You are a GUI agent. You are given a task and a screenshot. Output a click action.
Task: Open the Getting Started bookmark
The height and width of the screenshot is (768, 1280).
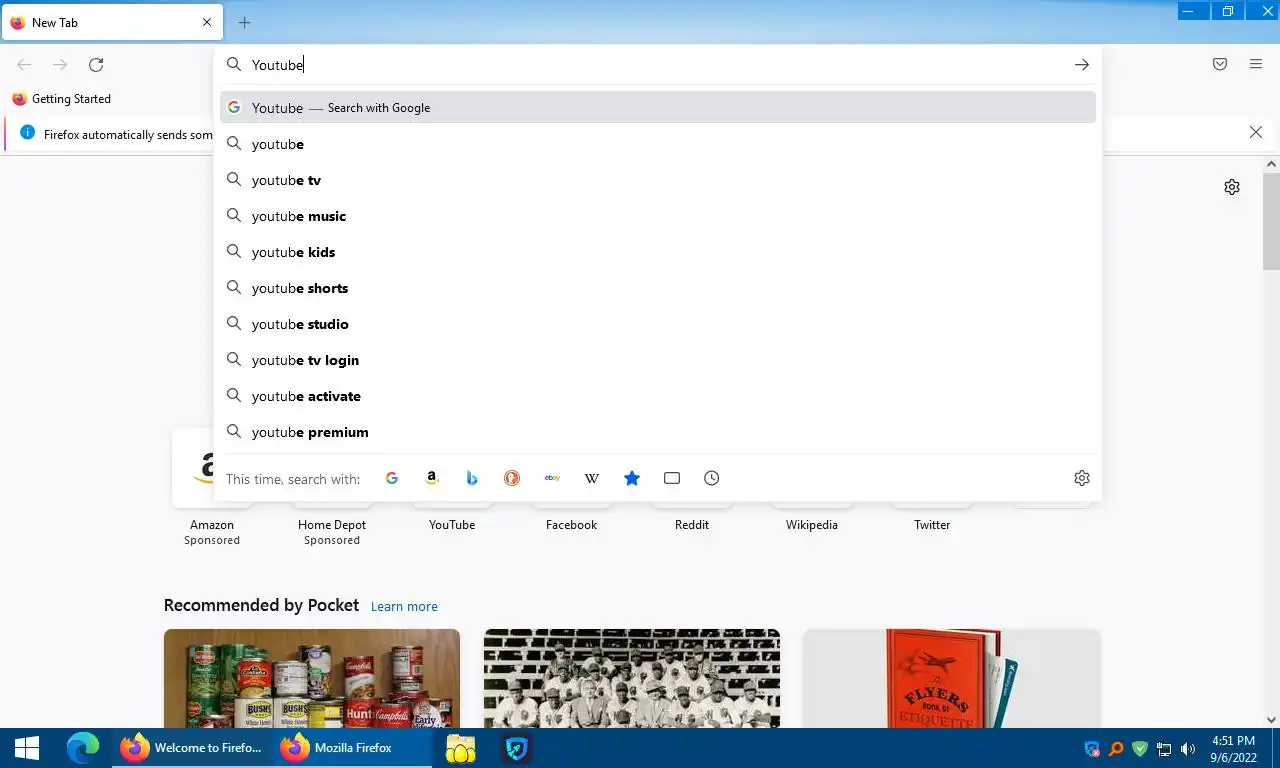click(x=62, y=99)
